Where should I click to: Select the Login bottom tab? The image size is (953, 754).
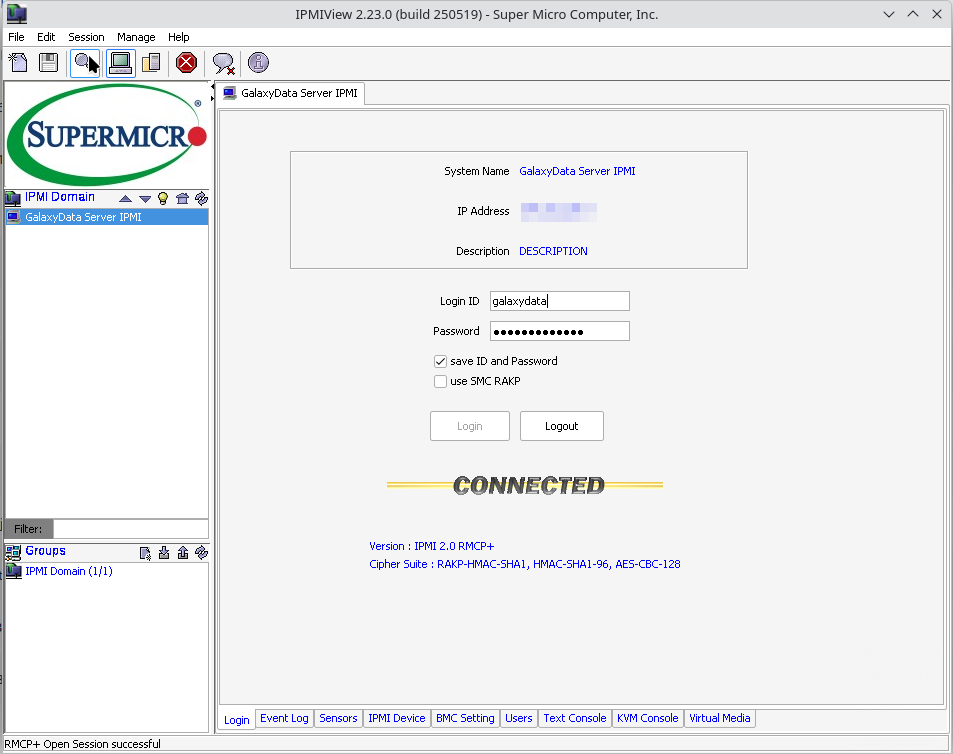[x=237, y=719]
